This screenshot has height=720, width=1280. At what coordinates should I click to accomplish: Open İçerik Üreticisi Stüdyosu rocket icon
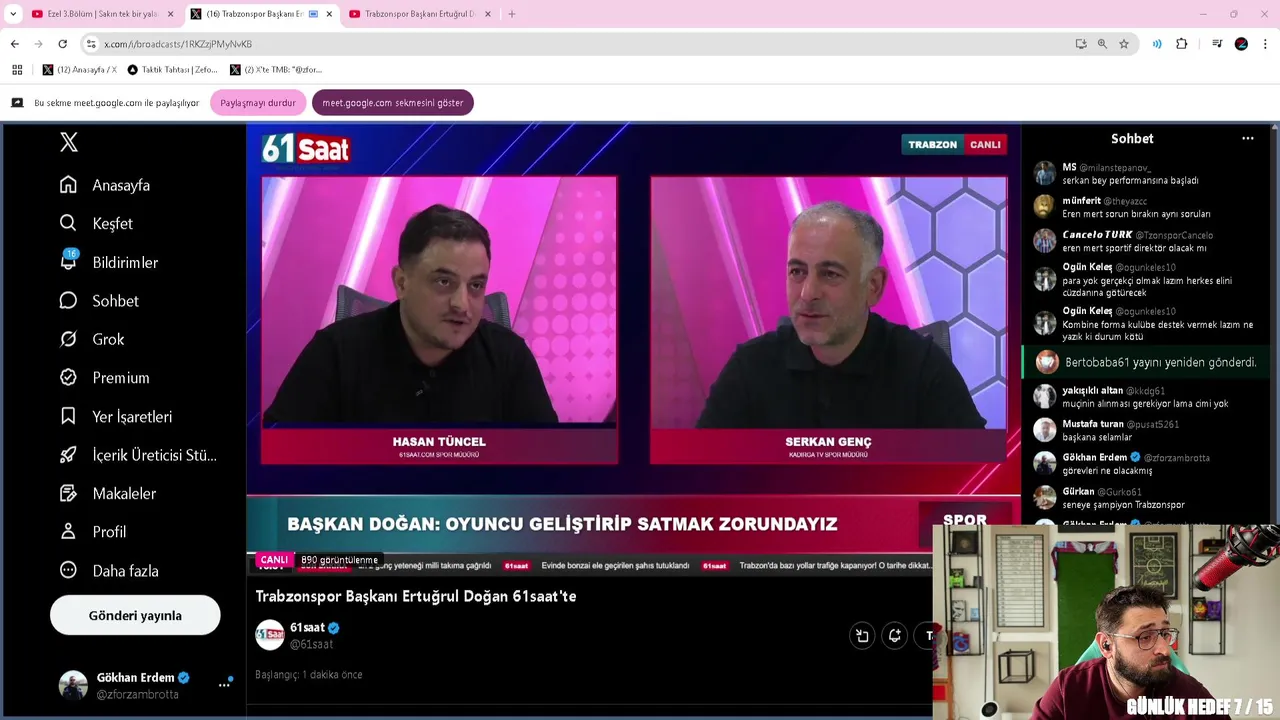tap(68, 455)
